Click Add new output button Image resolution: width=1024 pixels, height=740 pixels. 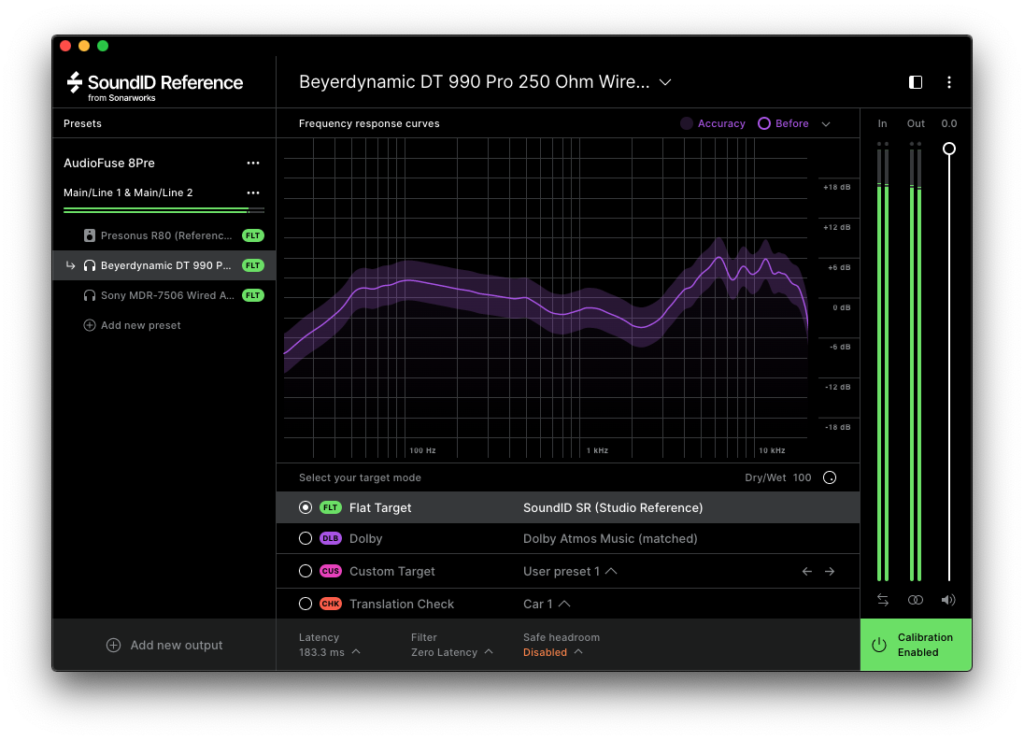[165, 645]
